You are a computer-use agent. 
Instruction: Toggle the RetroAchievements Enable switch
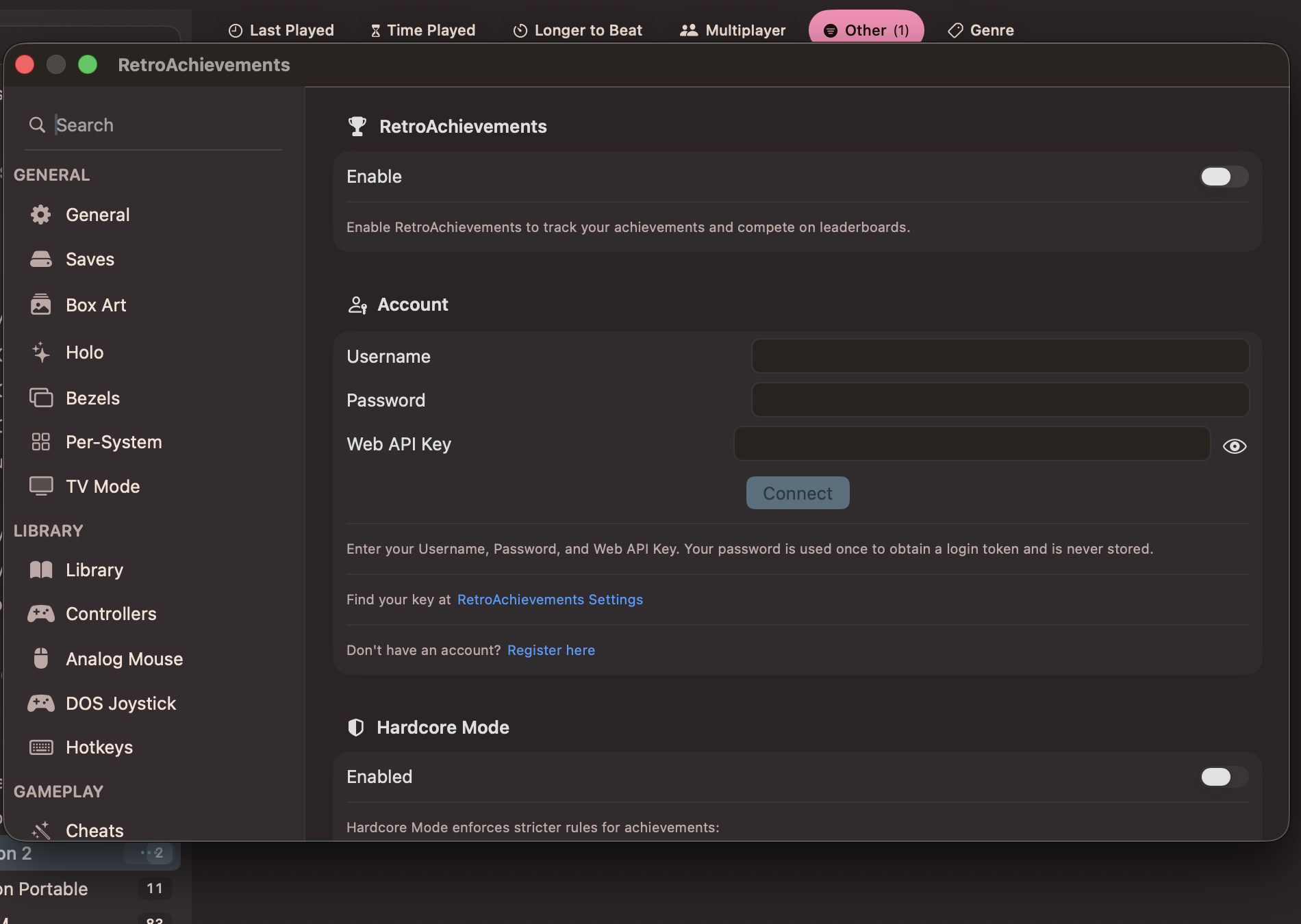click(x=1224, y=177)
